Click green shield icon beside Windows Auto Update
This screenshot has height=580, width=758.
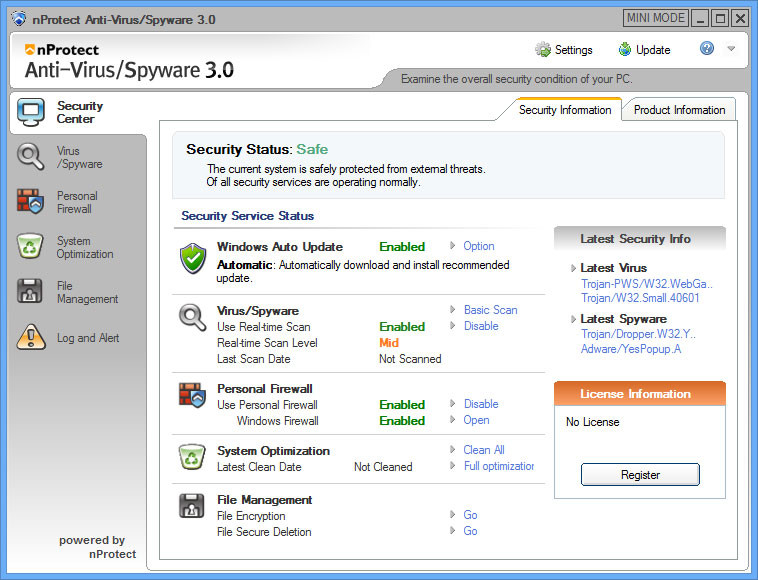(x=193, y=258)
